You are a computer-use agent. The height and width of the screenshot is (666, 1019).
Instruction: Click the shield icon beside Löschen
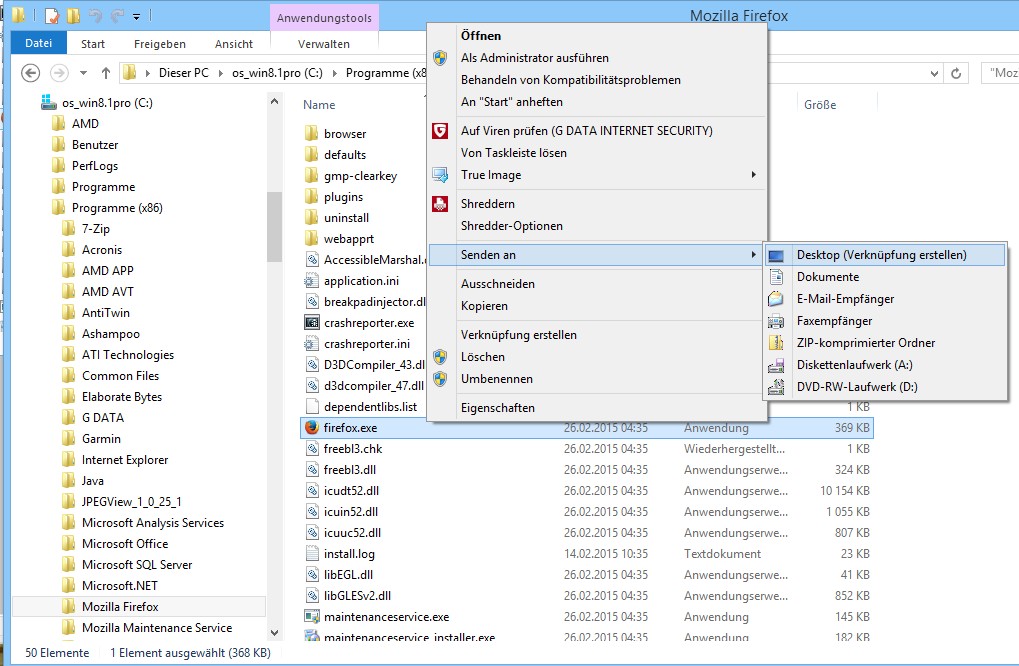440,357
